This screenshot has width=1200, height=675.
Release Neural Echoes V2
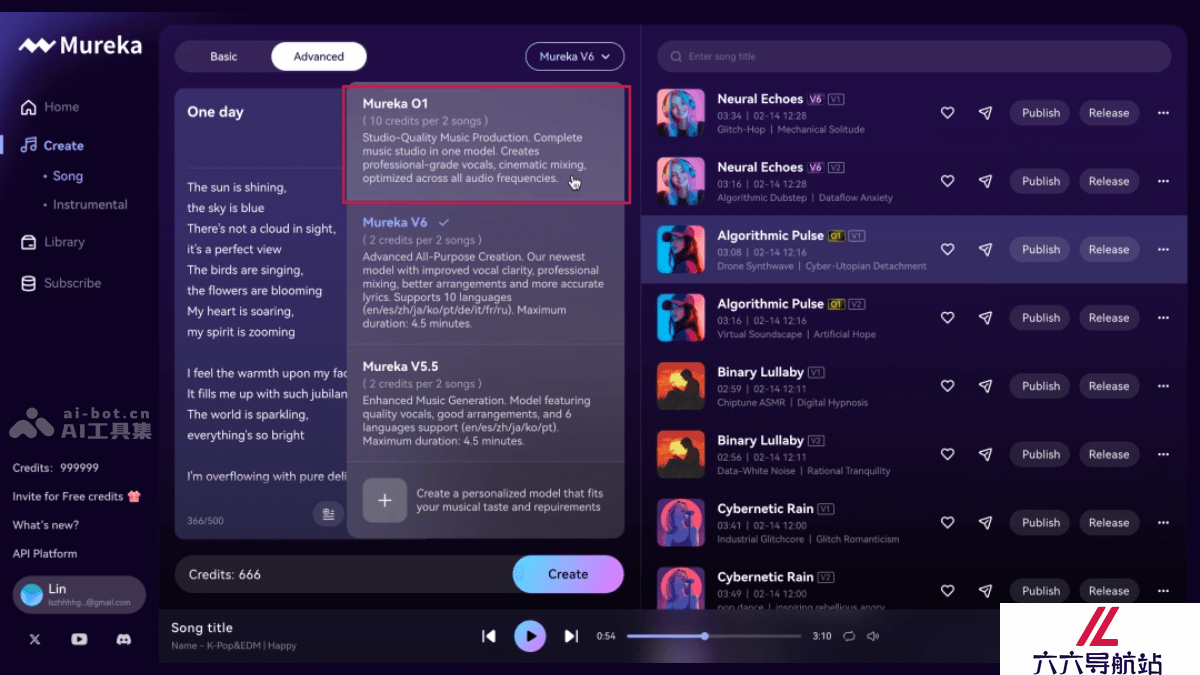[x=1109, y=181]
